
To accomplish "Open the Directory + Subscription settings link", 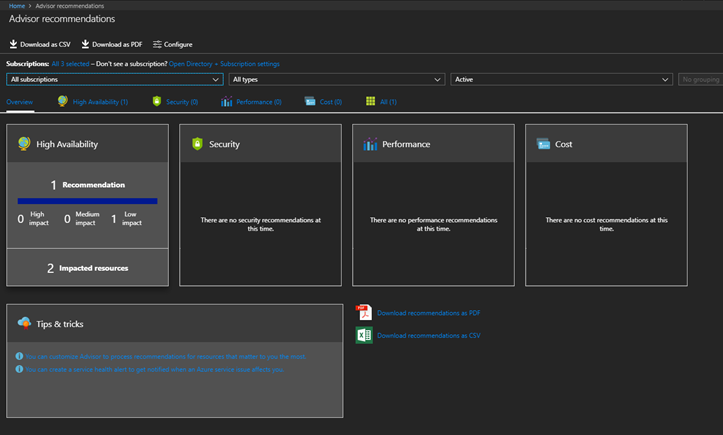I will [x=224, y=64].
